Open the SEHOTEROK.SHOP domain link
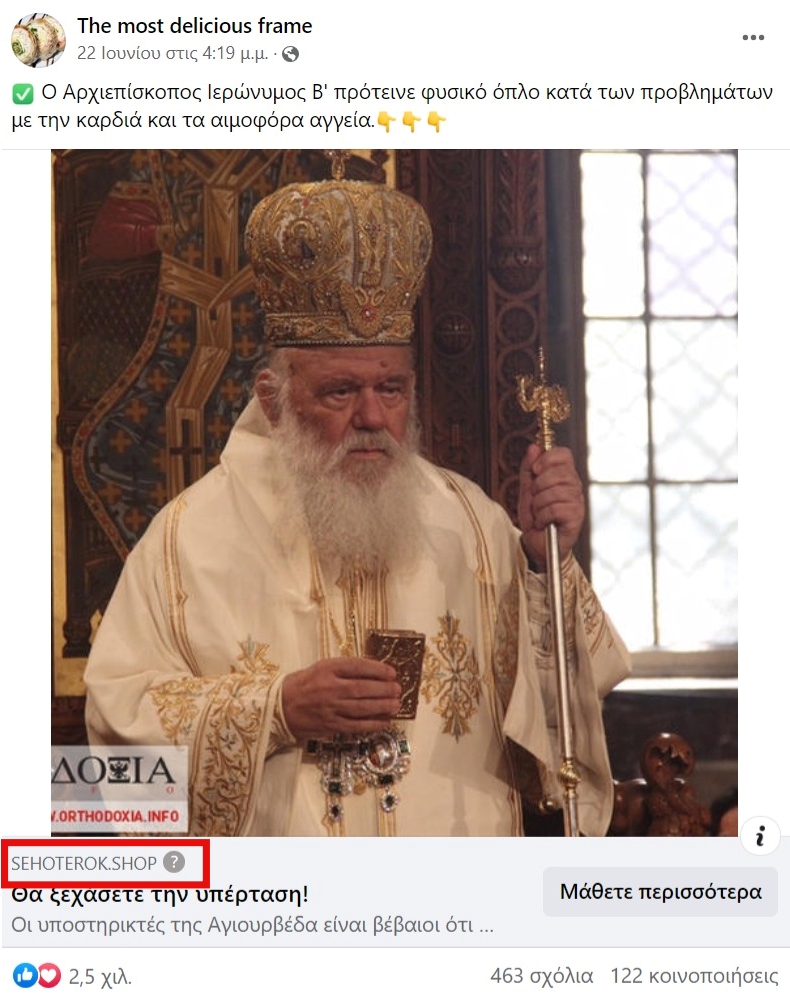 click(x=84, y=863)
